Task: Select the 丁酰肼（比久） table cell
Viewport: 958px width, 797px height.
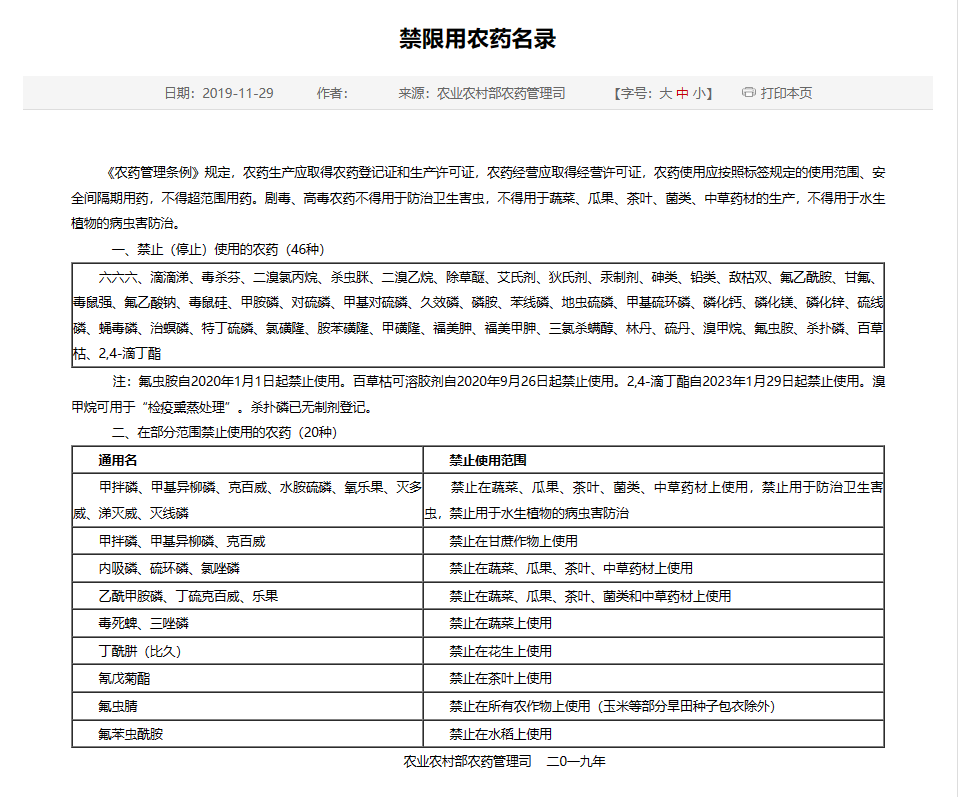Action: pyautogui.click(x=140, y=651)
